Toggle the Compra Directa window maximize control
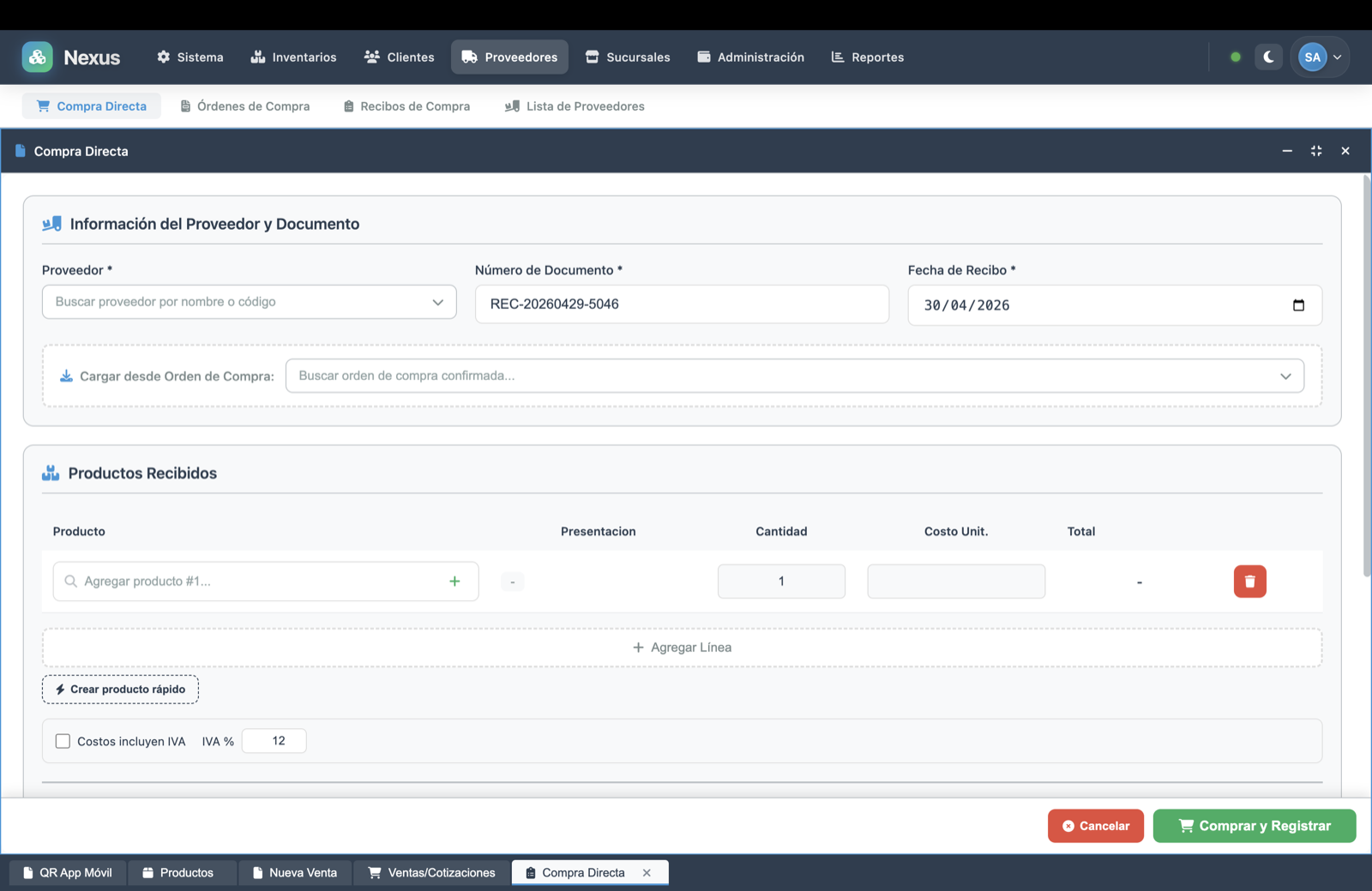 point(1315,150)
